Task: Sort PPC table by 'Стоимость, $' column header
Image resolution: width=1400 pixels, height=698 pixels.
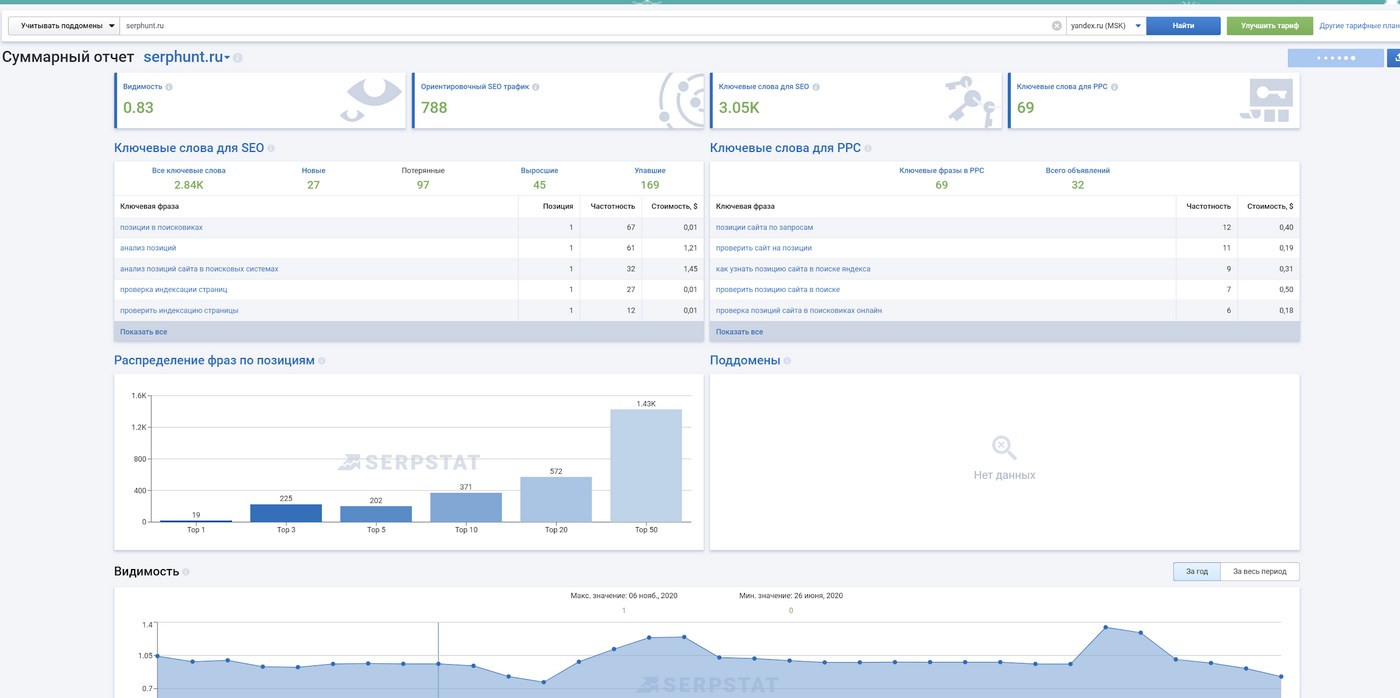Action: click(1270, 206)
